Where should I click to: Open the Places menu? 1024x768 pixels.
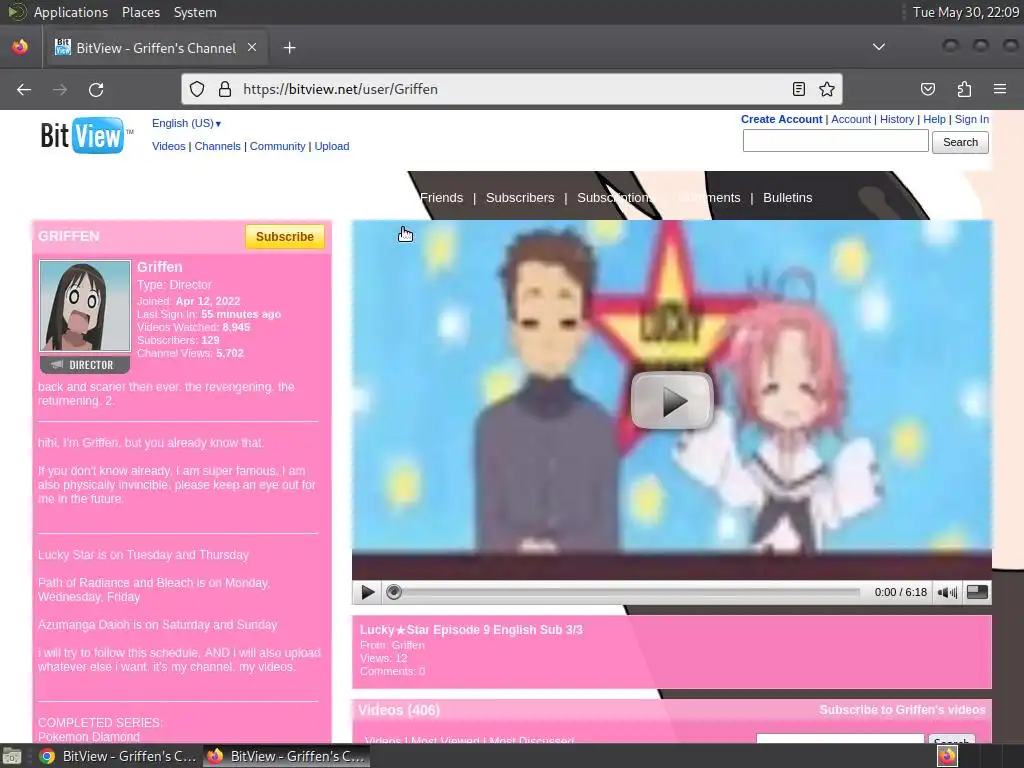point(140,12)
